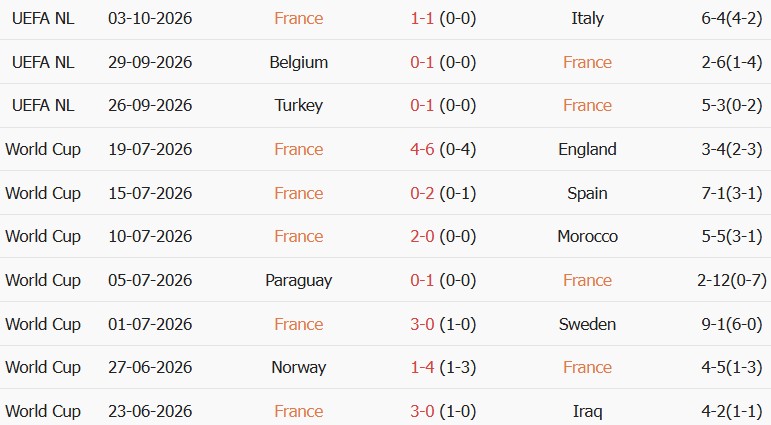Screen dimensions: 771x425
Task: Click the 2-0 score versus Morocco
Action: pos(422,236)
